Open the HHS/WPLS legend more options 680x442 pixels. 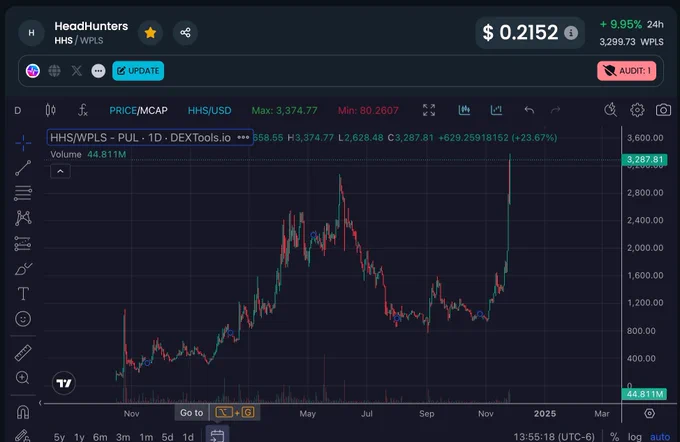pos(243,138)
